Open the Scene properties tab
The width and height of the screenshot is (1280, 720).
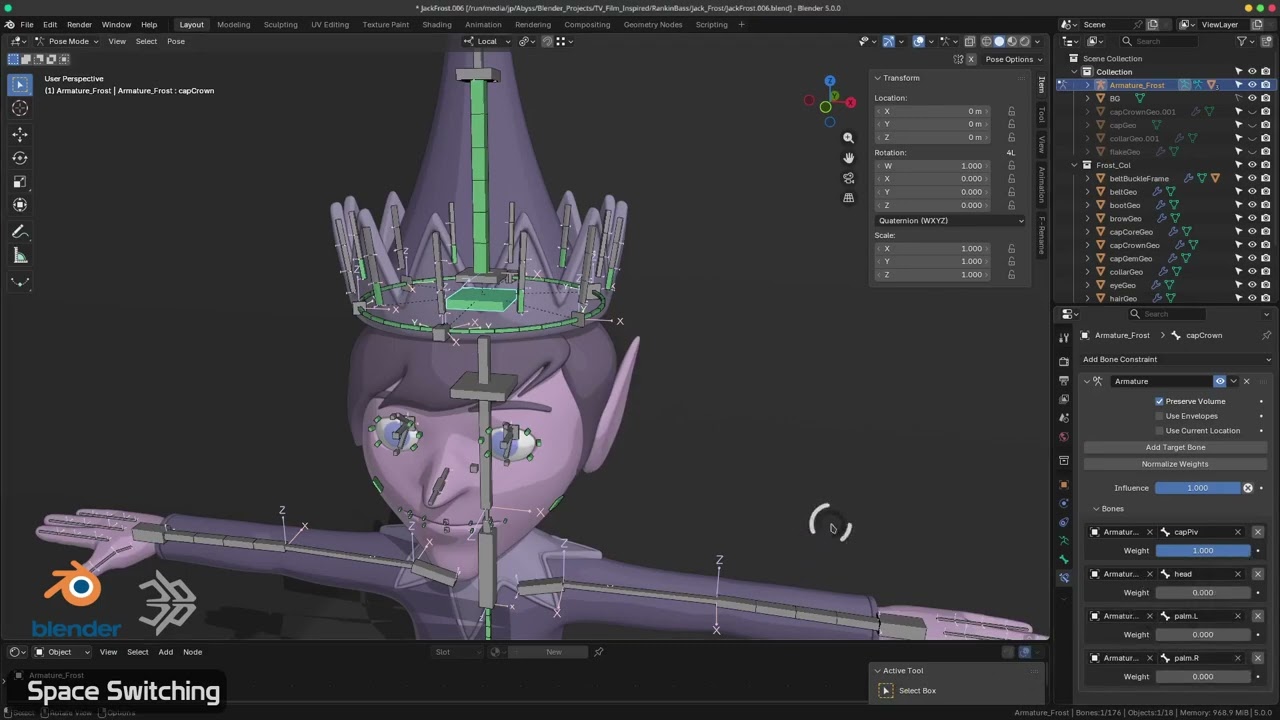pos(1064,418)
